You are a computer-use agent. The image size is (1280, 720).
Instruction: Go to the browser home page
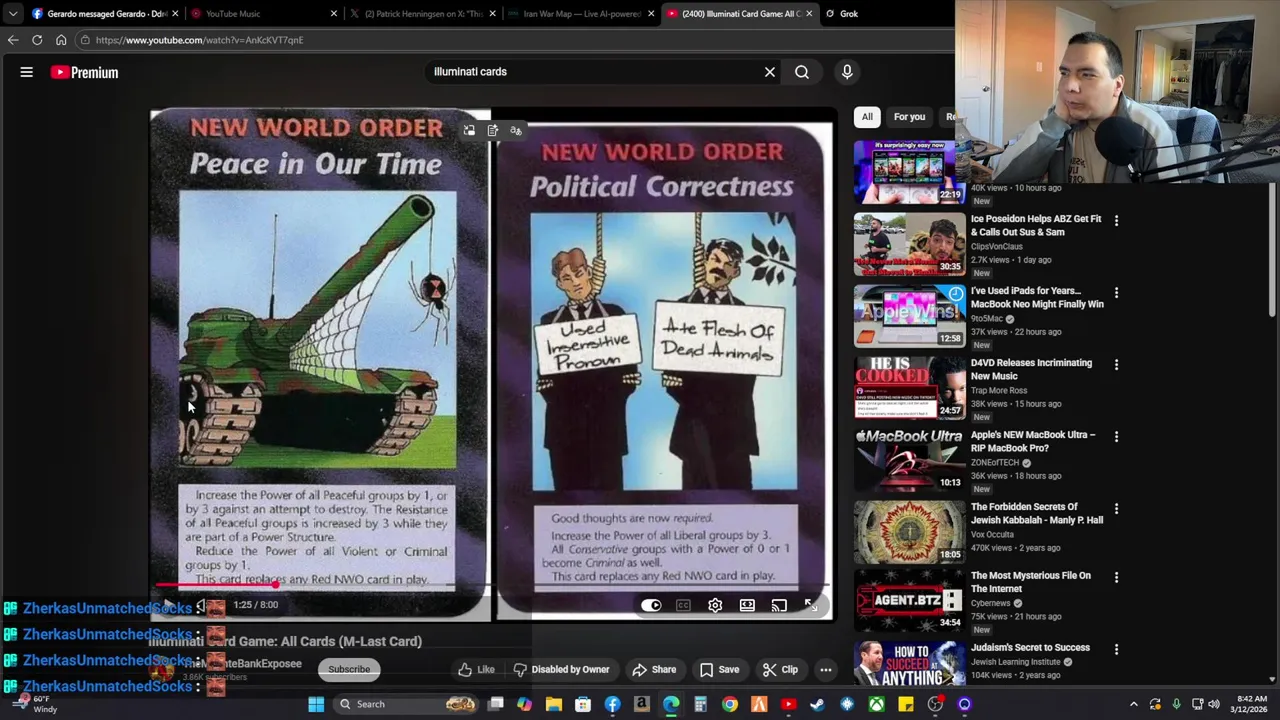(x=61, y=40)
